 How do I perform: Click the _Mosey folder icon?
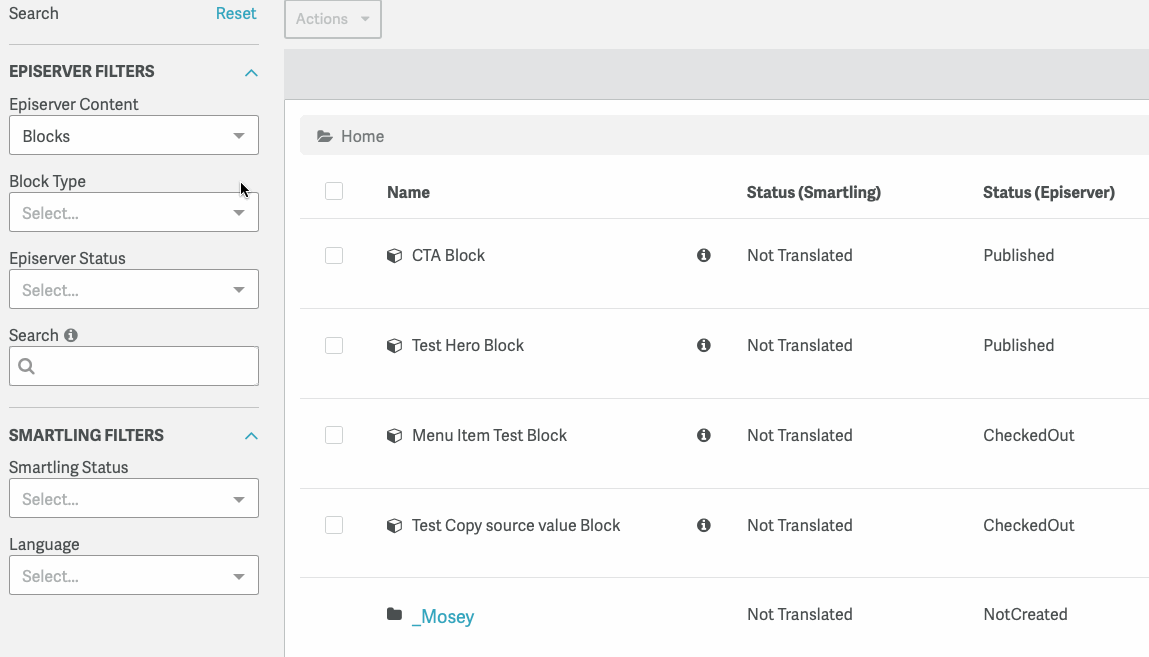coord(394,615)
